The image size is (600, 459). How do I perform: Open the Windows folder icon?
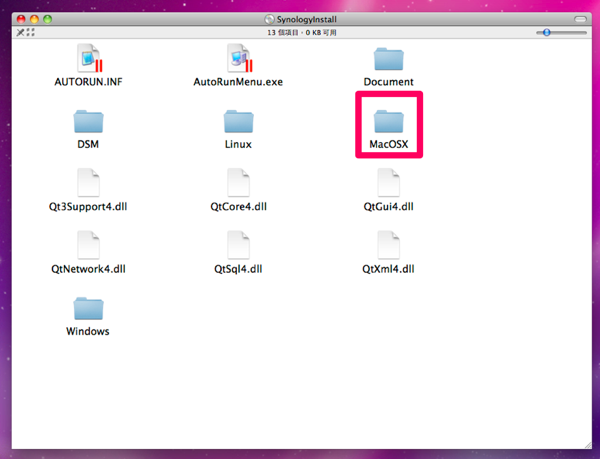click(x=88, y=308)
